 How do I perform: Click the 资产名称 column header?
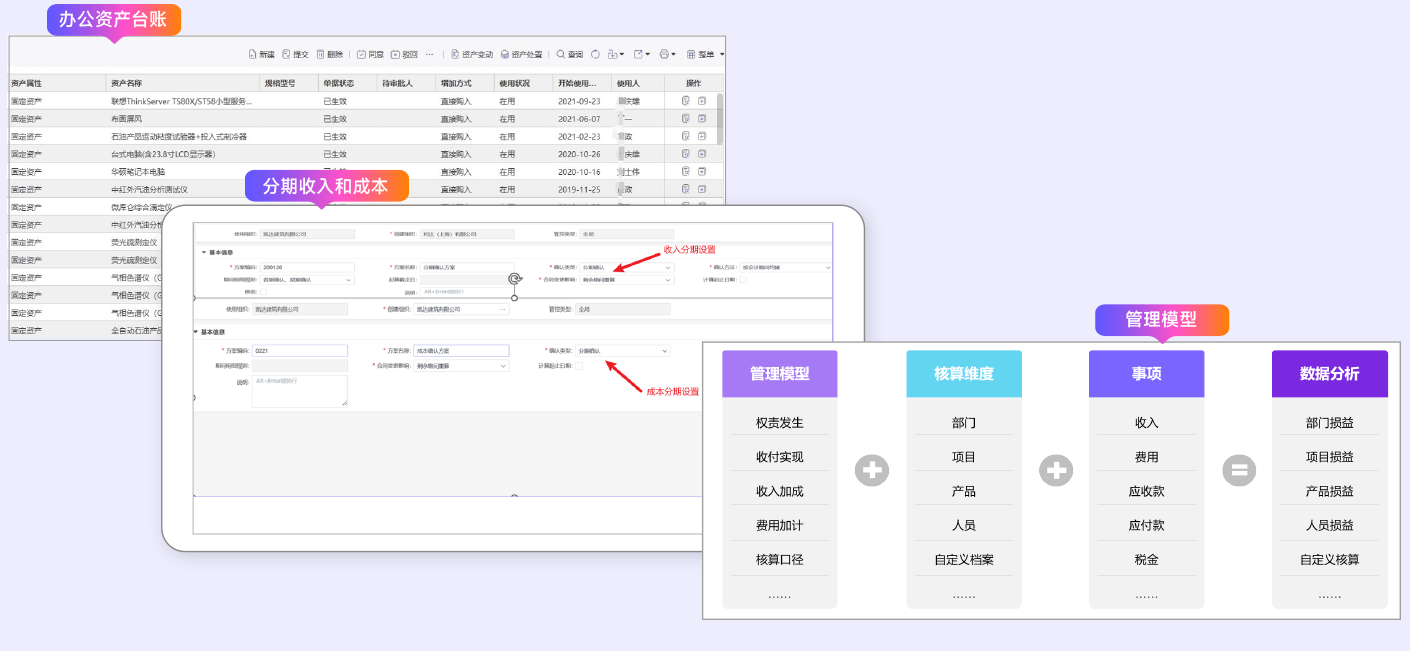click(x=126, y=83)
